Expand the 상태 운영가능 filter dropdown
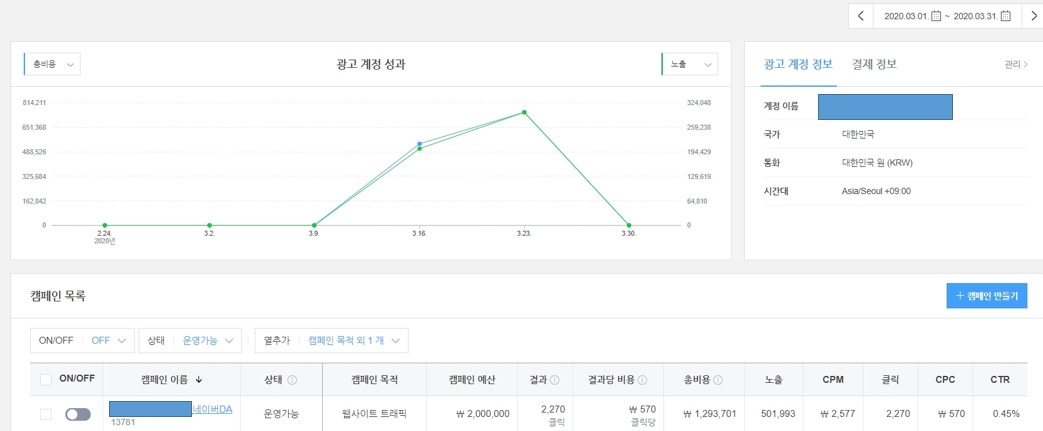 [190, 340]
